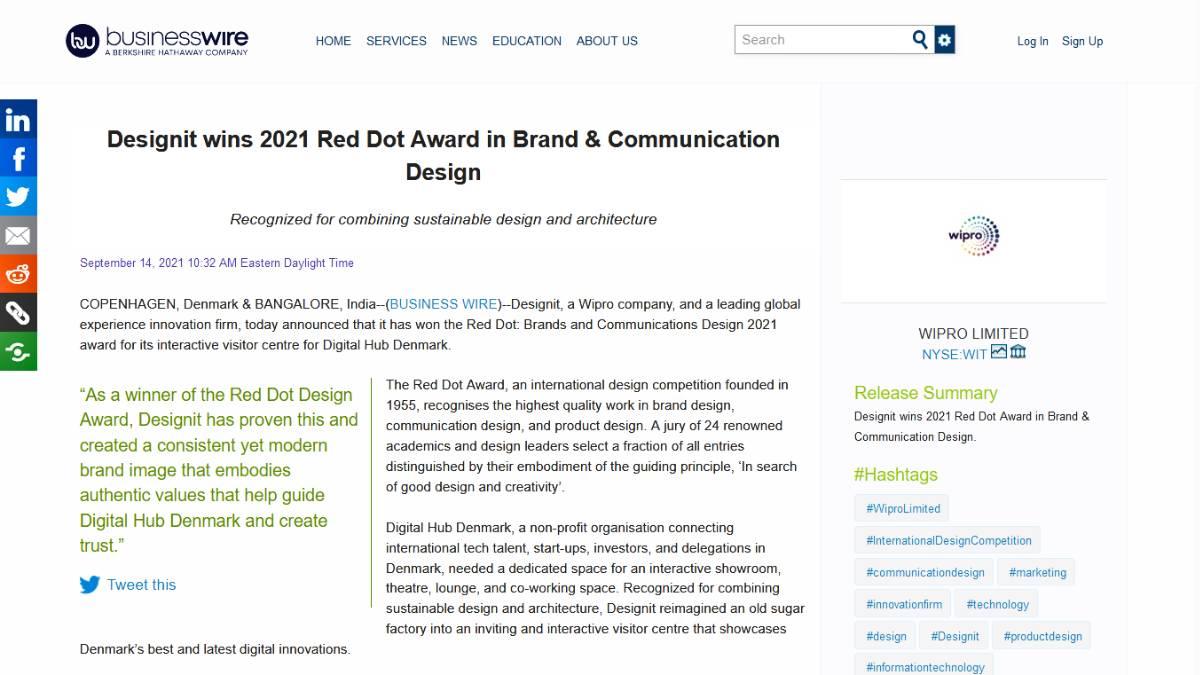Image resolution: width=1200 pixels, height=675 pixels.
Task: Click the WIPRO LIMITED company name
Action: tap(973, 334)
